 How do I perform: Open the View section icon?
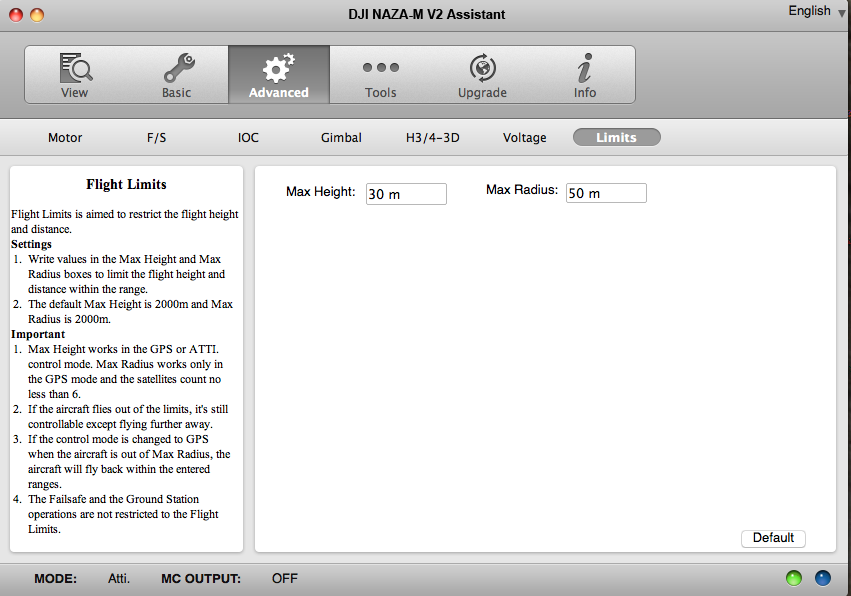[x=75, y=68]
